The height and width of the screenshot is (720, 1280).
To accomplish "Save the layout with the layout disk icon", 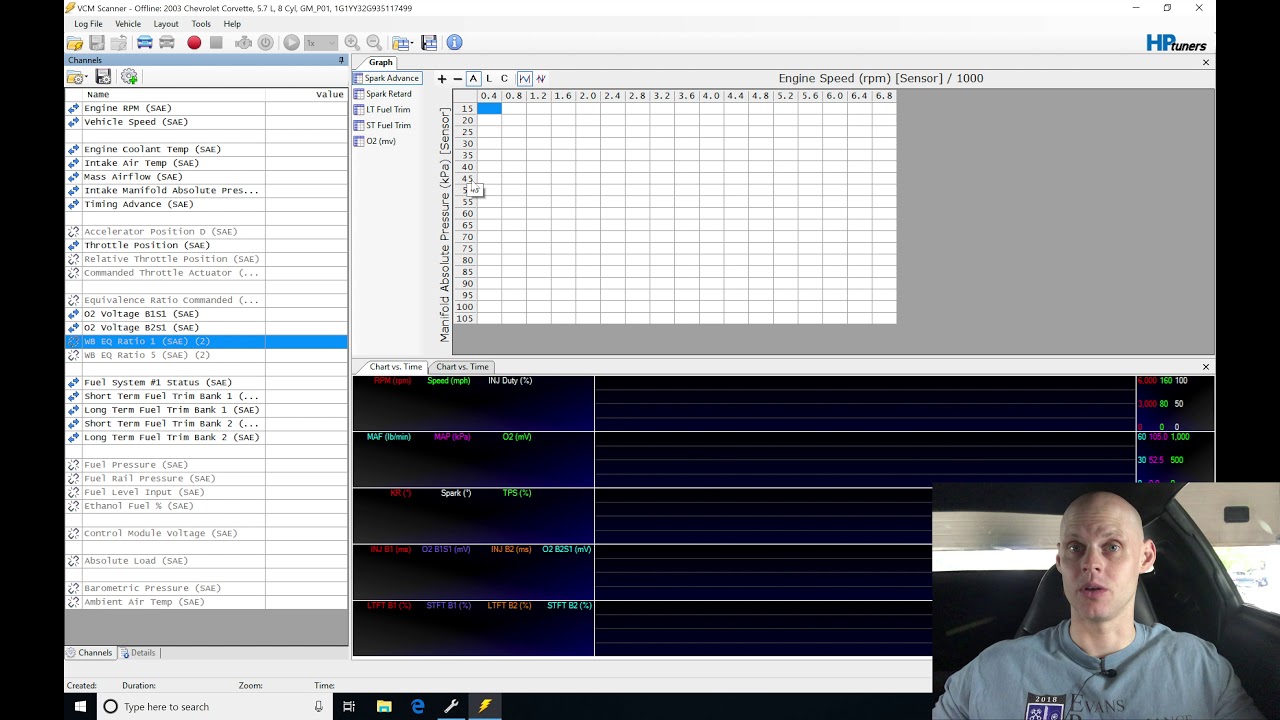I will (429, 43).
